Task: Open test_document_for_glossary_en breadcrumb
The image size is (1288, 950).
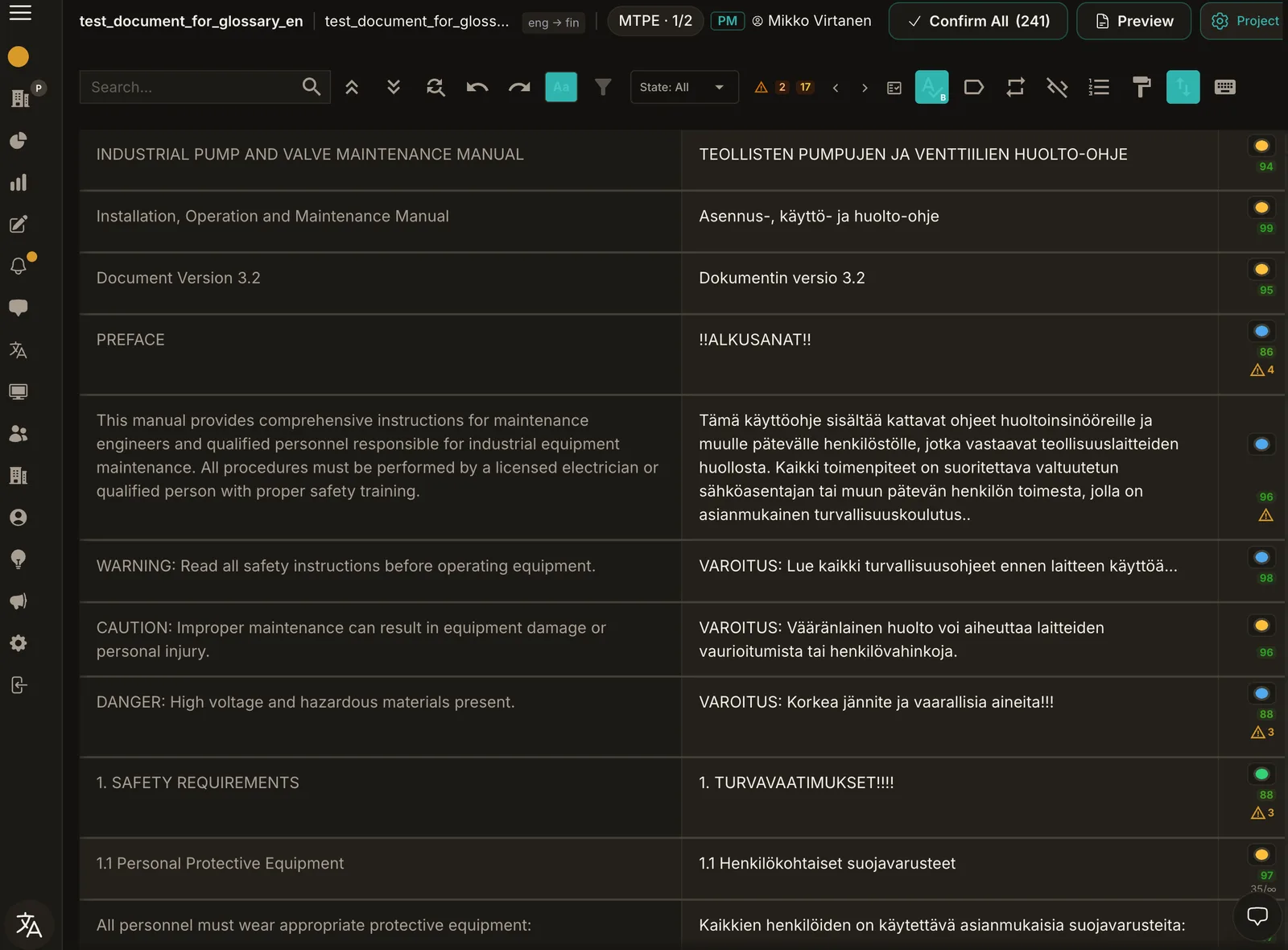Action: [192, 21]
